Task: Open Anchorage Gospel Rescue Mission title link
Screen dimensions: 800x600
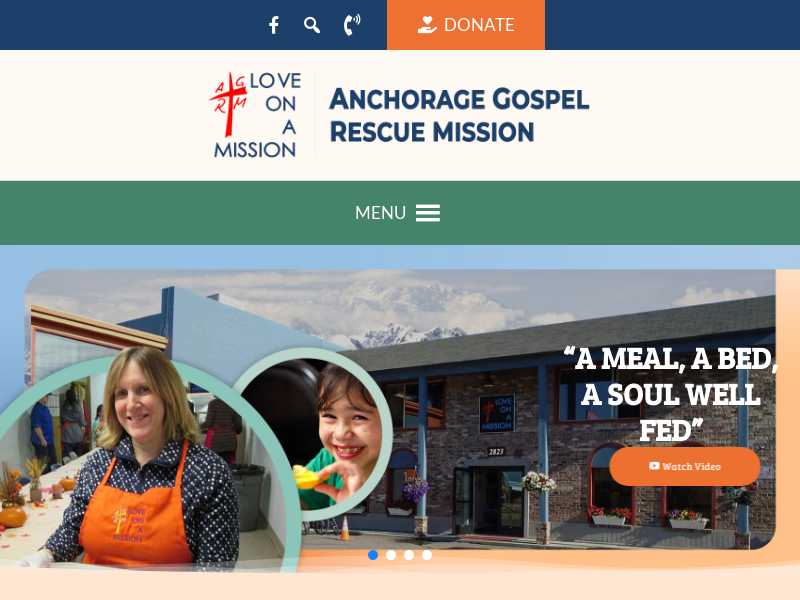Action: point(459,115)
